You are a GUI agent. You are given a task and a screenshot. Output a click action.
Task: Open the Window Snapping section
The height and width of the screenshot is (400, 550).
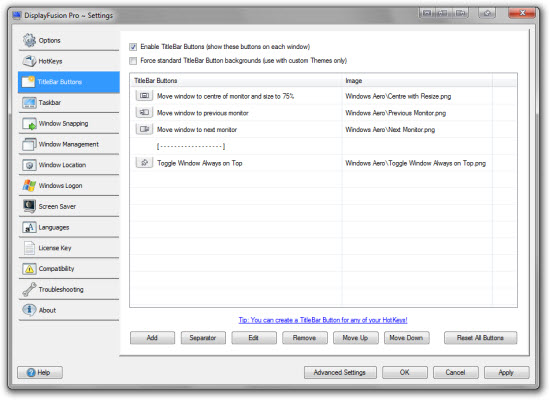tap(69, 124)
